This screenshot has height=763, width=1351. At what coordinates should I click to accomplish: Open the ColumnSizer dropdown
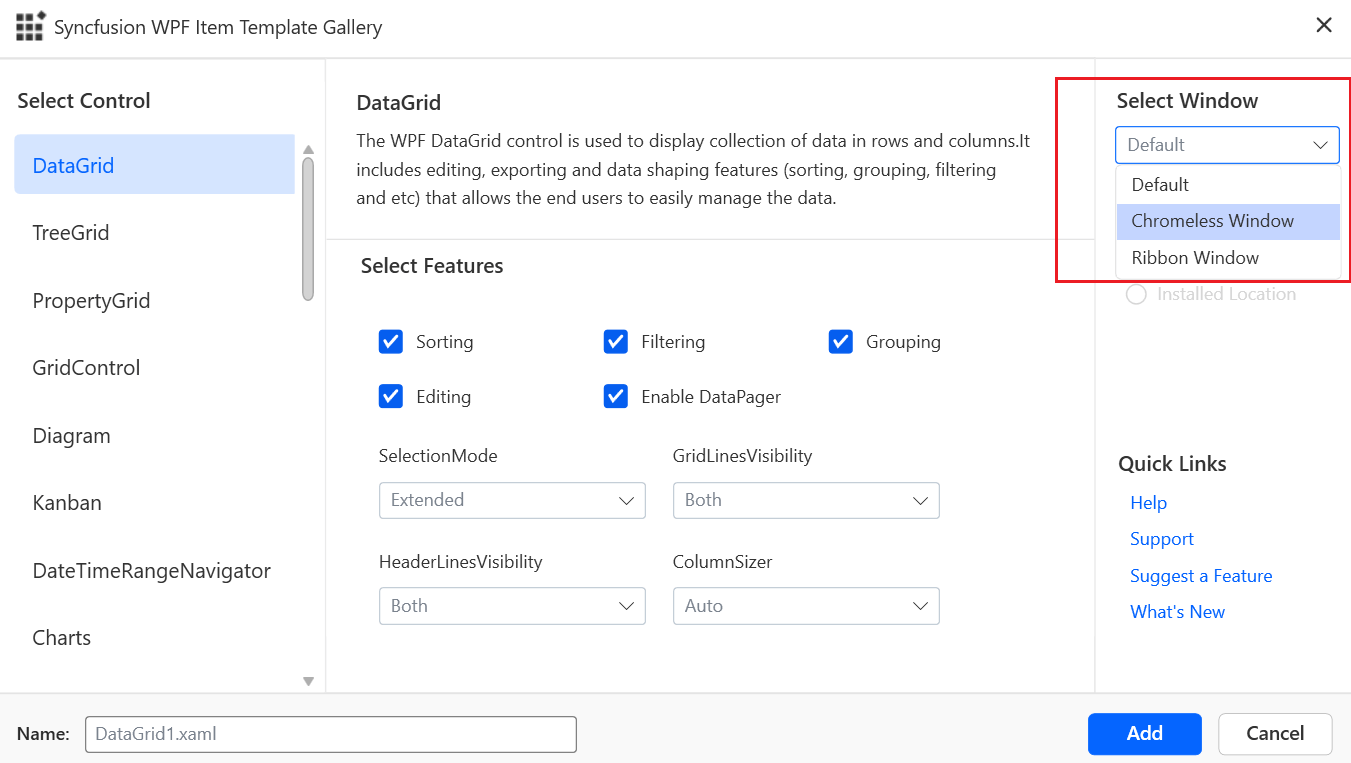point(806,606)
